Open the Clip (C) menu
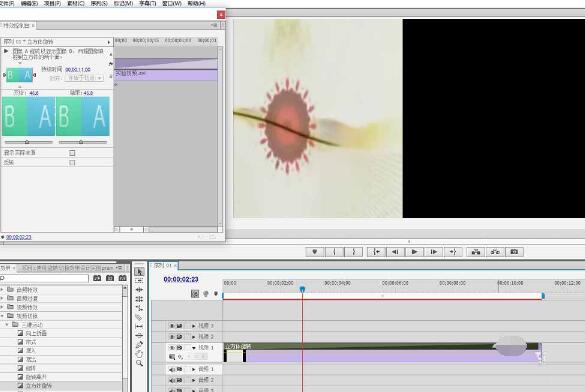 (75, 3)
